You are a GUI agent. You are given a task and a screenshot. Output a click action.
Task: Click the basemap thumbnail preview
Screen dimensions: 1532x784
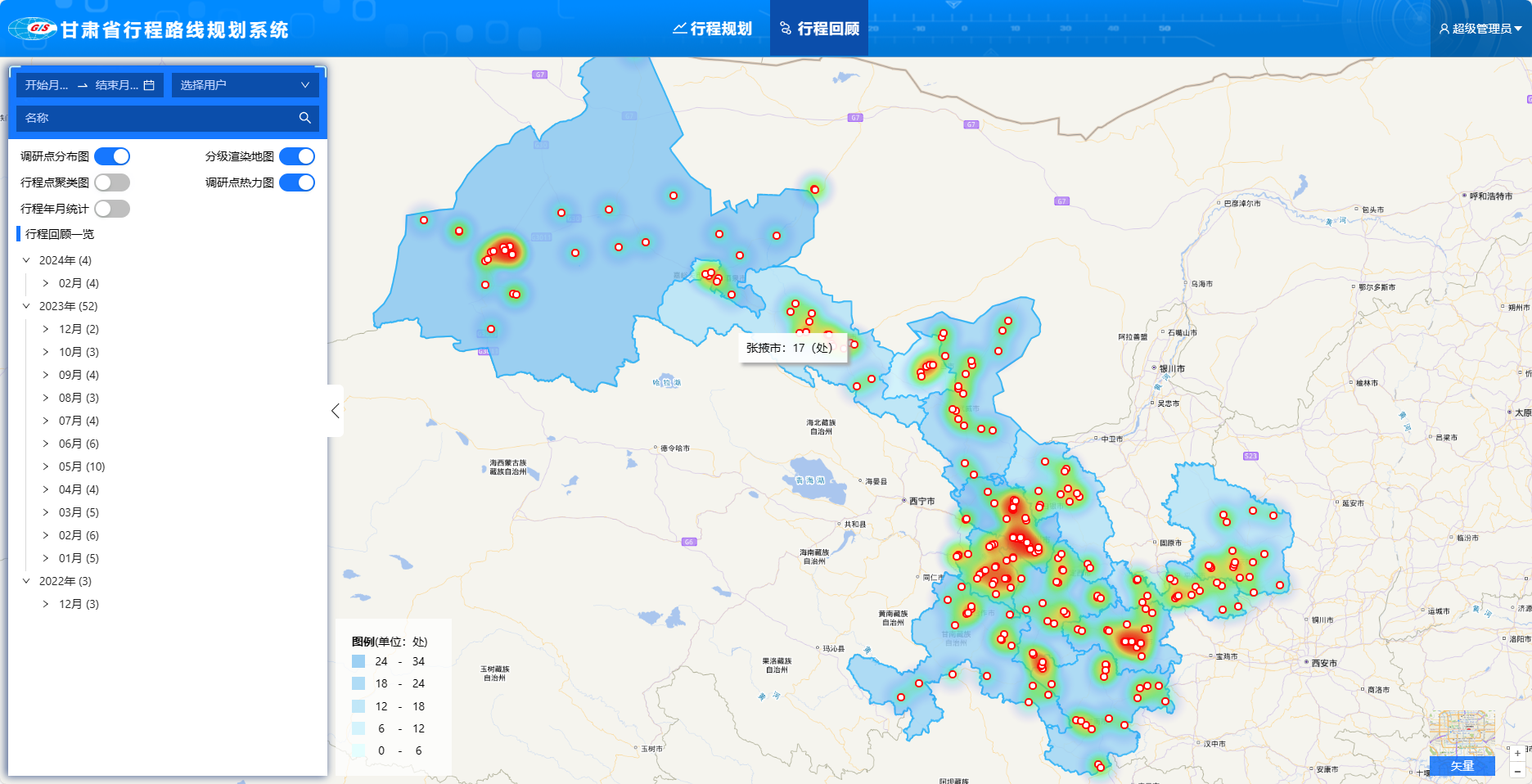[x=1462, y=732]
